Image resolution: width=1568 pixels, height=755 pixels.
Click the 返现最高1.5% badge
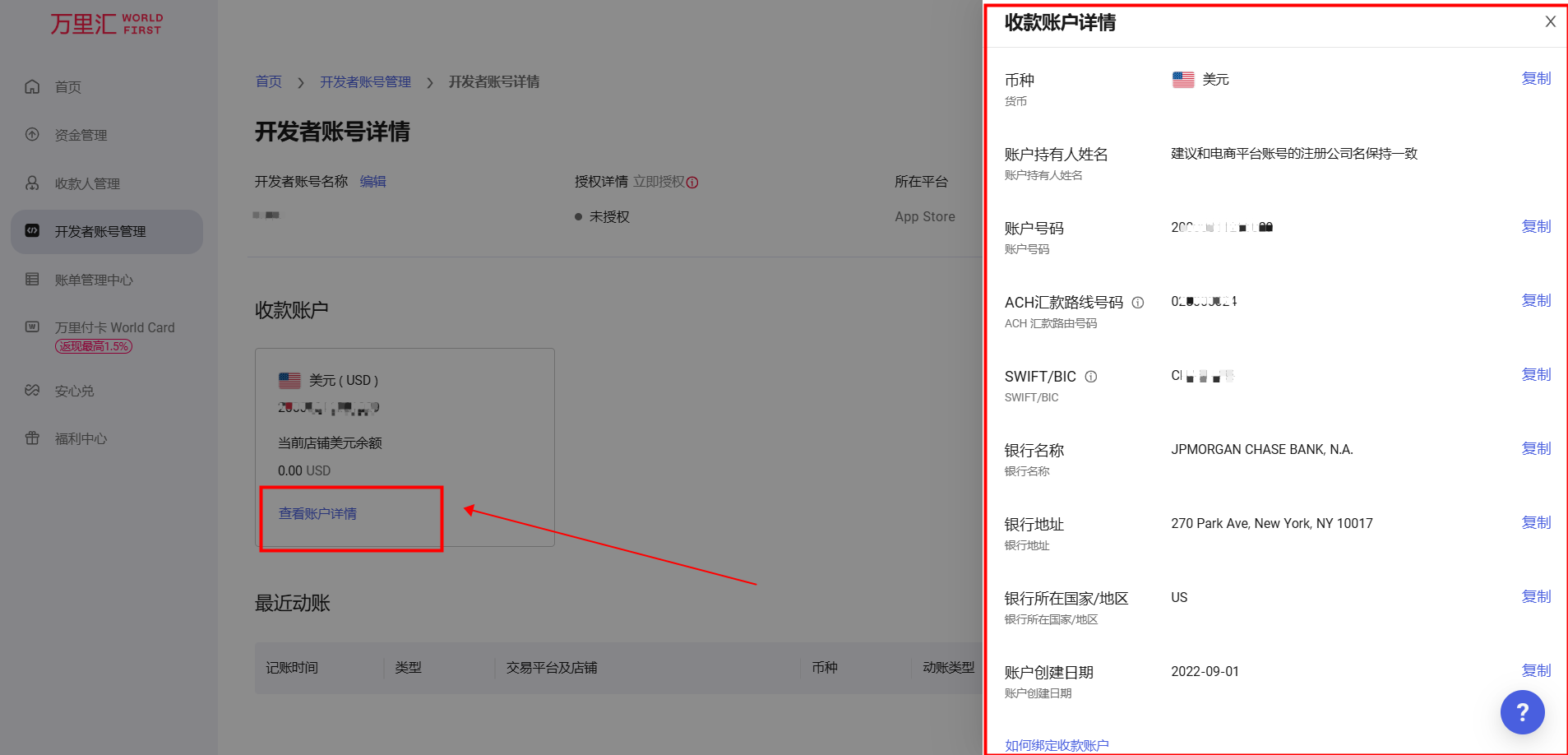pyautogui.click(x=94, y=346)
